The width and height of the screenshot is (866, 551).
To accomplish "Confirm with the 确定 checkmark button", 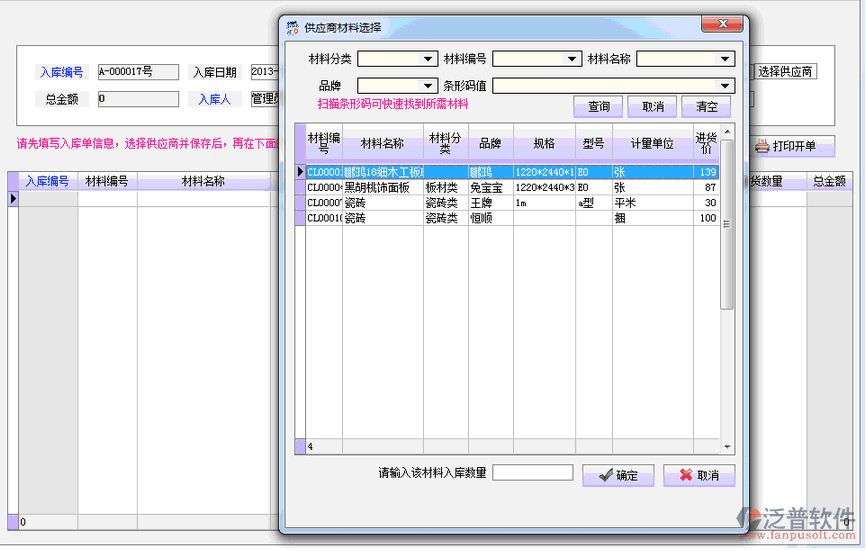I will click(x=617, y=476).
